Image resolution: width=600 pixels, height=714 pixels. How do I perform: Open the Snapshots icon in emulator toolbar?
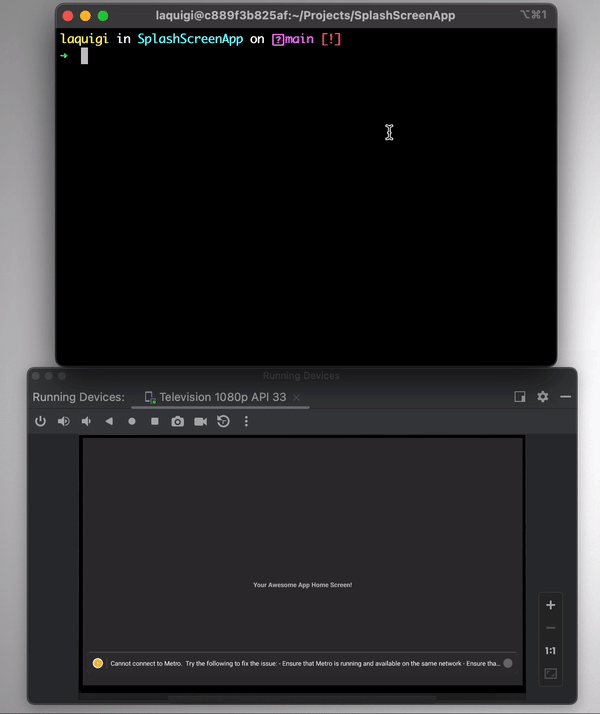223,421
